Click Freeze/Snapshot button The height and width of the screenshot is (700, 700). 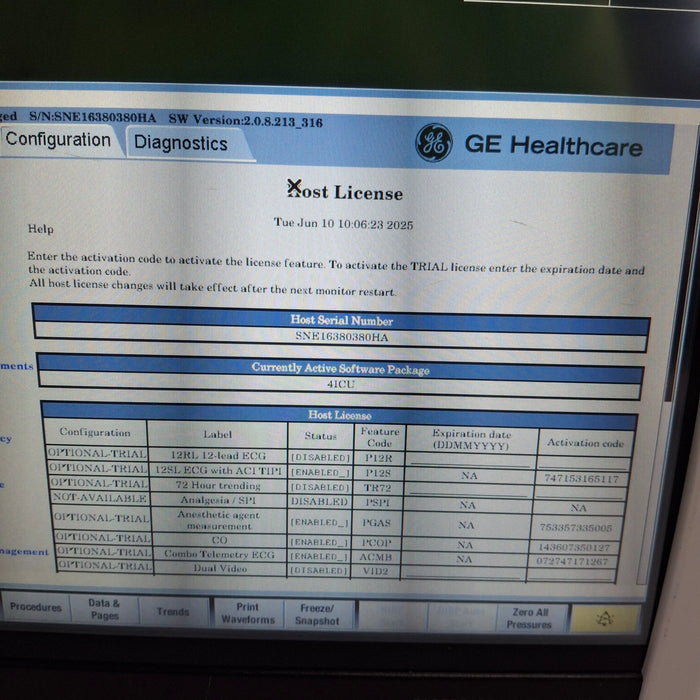tap(317, 615)
